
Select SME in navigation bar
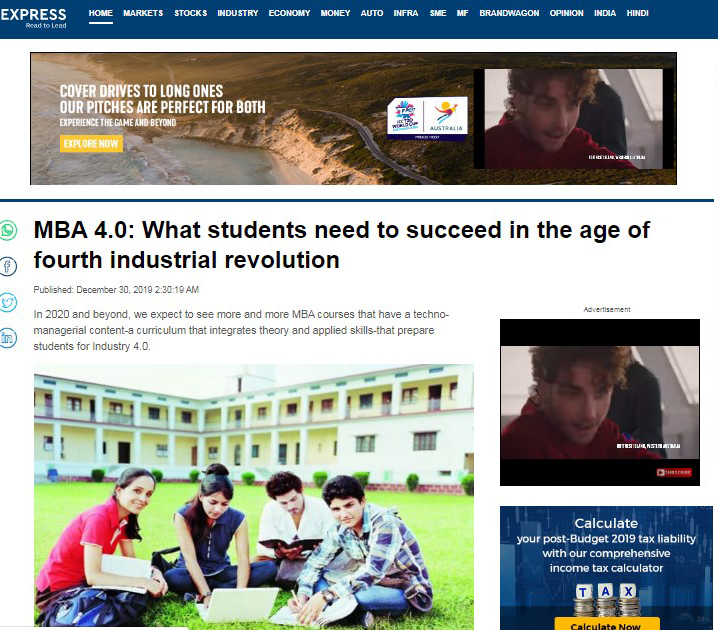pos(438,13)
